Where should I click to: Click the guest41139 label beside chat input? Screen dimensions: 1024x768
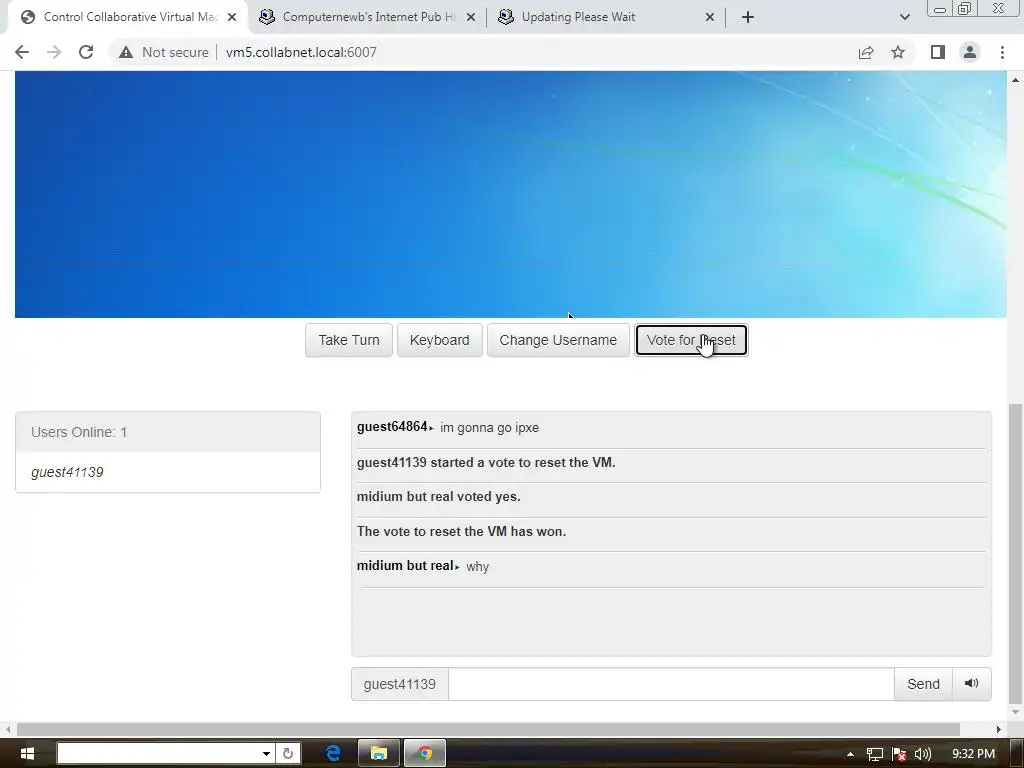point(400,684)
